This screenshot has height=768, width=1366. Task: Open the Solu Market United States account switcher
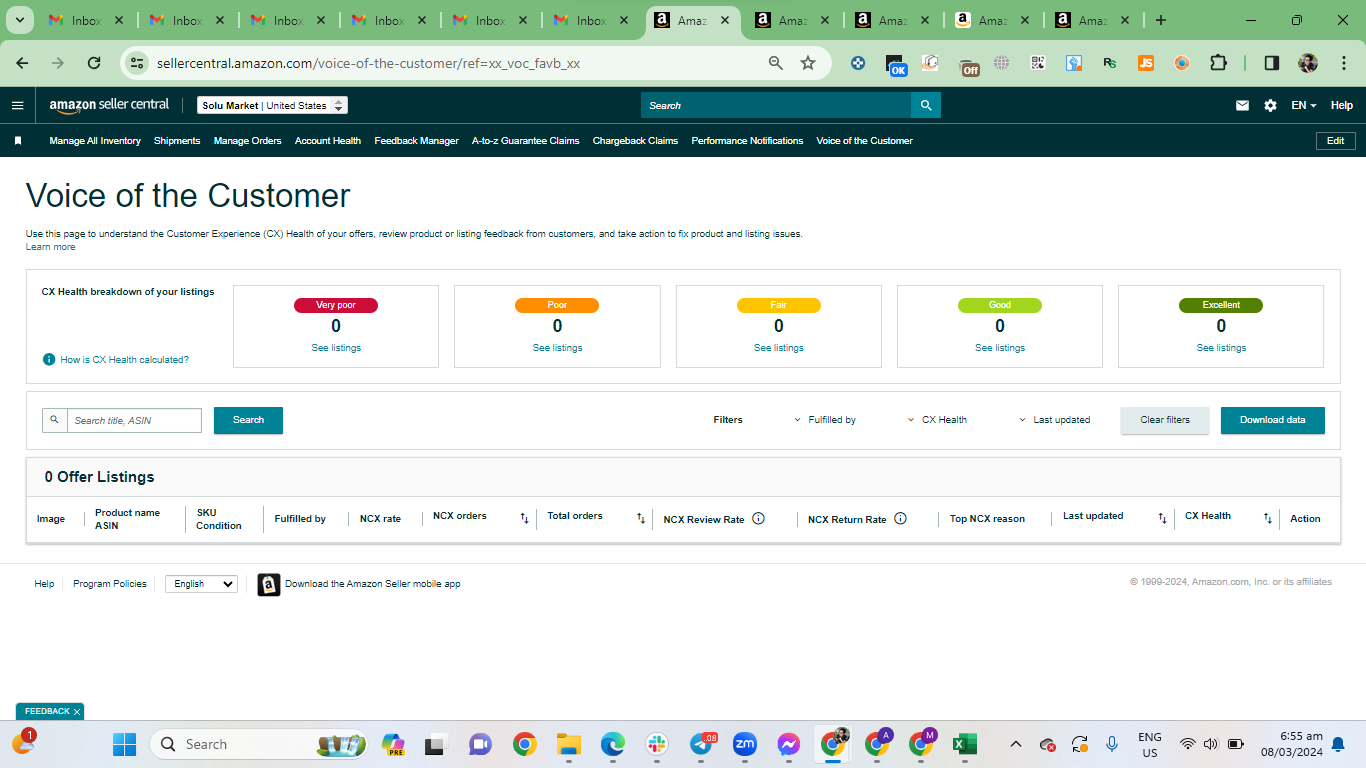[272, 105]
